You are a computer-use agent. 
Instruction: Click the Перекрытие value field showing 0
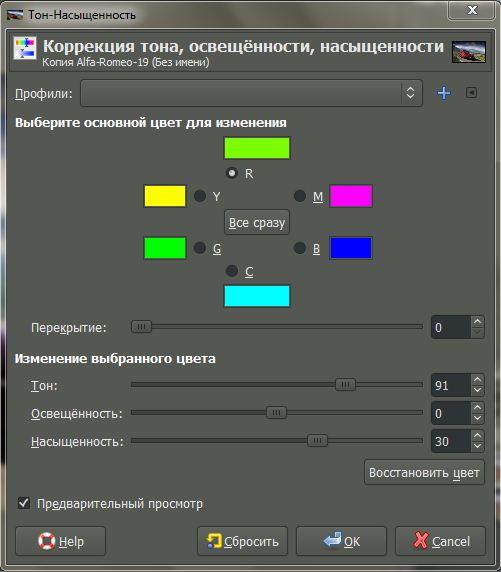(451, 327)
